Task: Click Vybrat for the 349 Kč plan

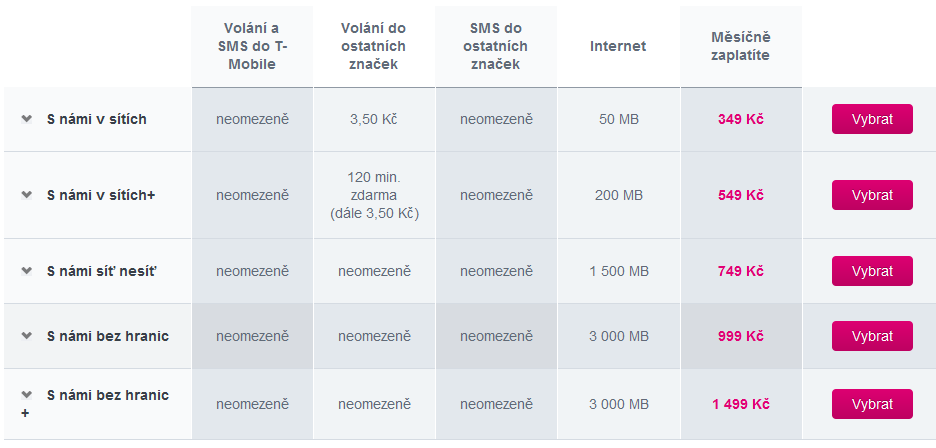Action: tap(872, 119)
